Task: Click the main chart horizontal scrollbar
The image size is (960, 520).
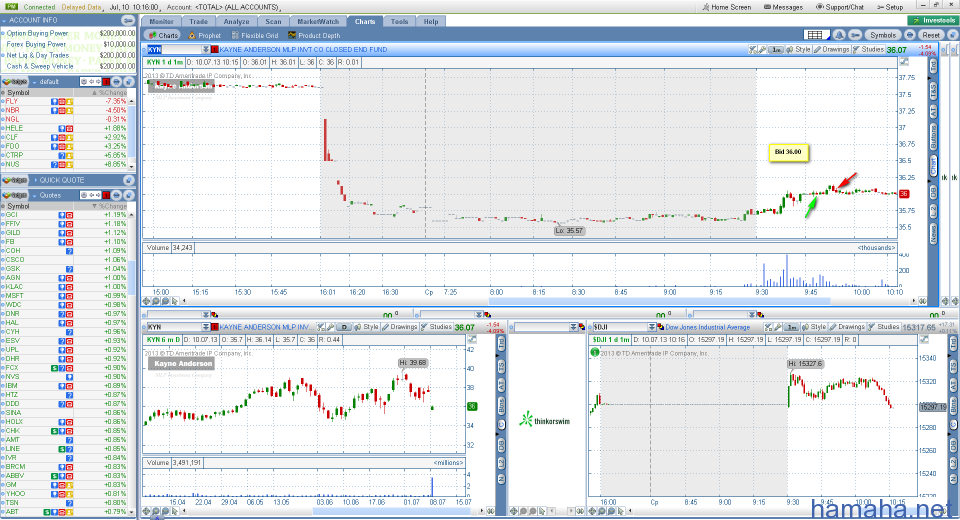Action: coord(659,301)
